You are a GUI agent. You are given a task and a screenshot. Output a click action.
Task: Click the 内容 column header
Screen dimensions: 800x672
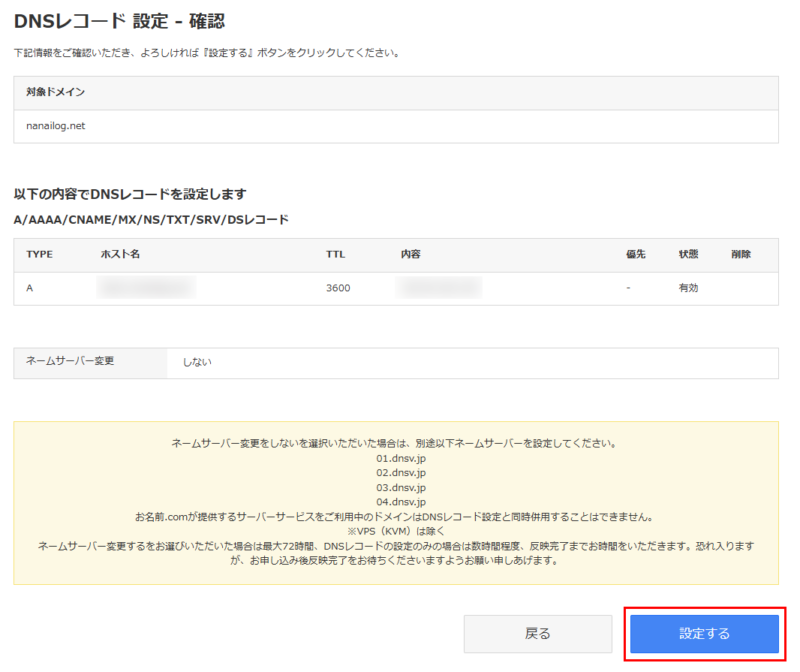coord(410,255)
